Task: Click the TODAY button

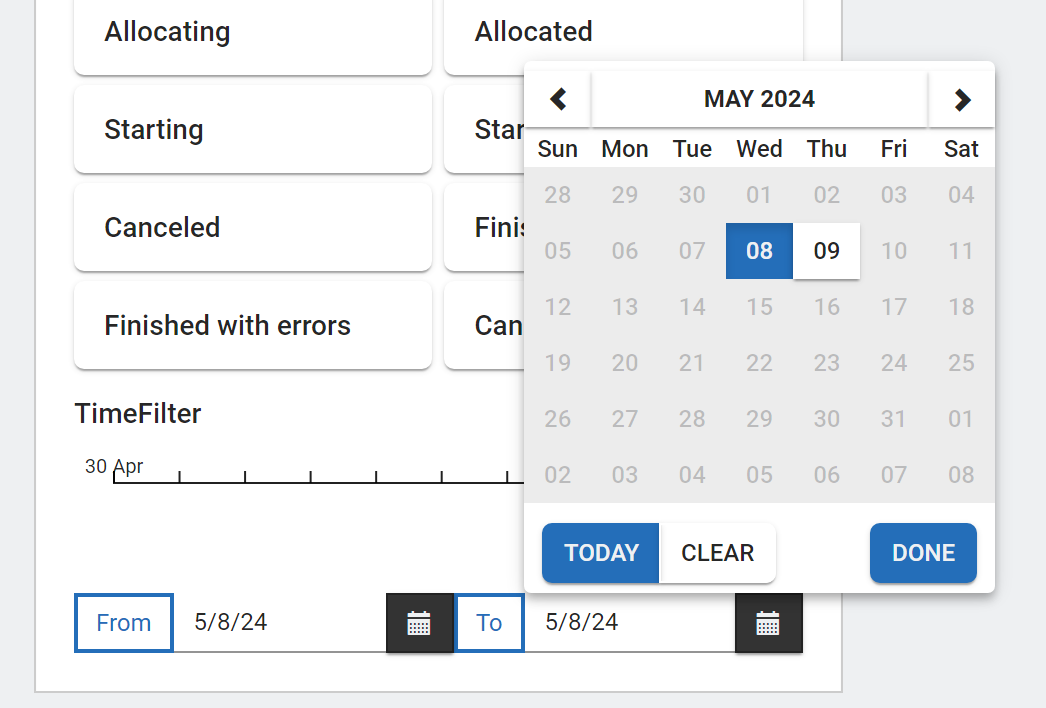Action: 601,553
